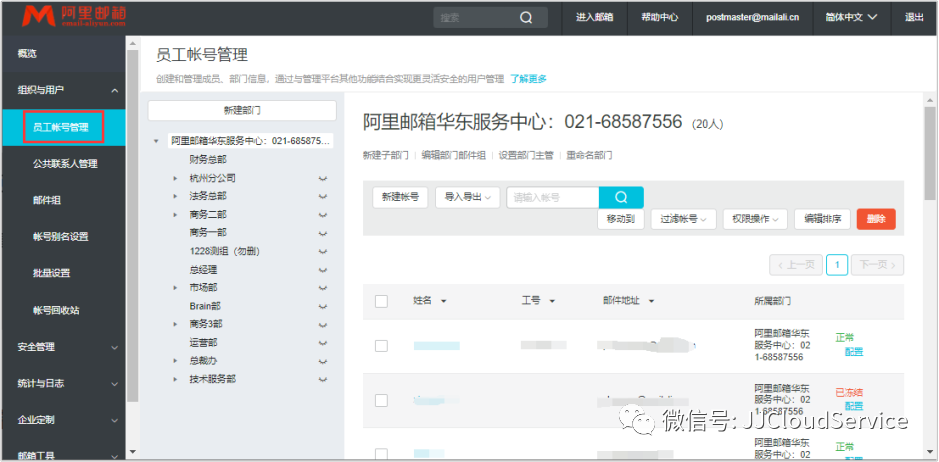
Task: Select 员工帐号管理 in sidebar
Action: tap(63, 127)
